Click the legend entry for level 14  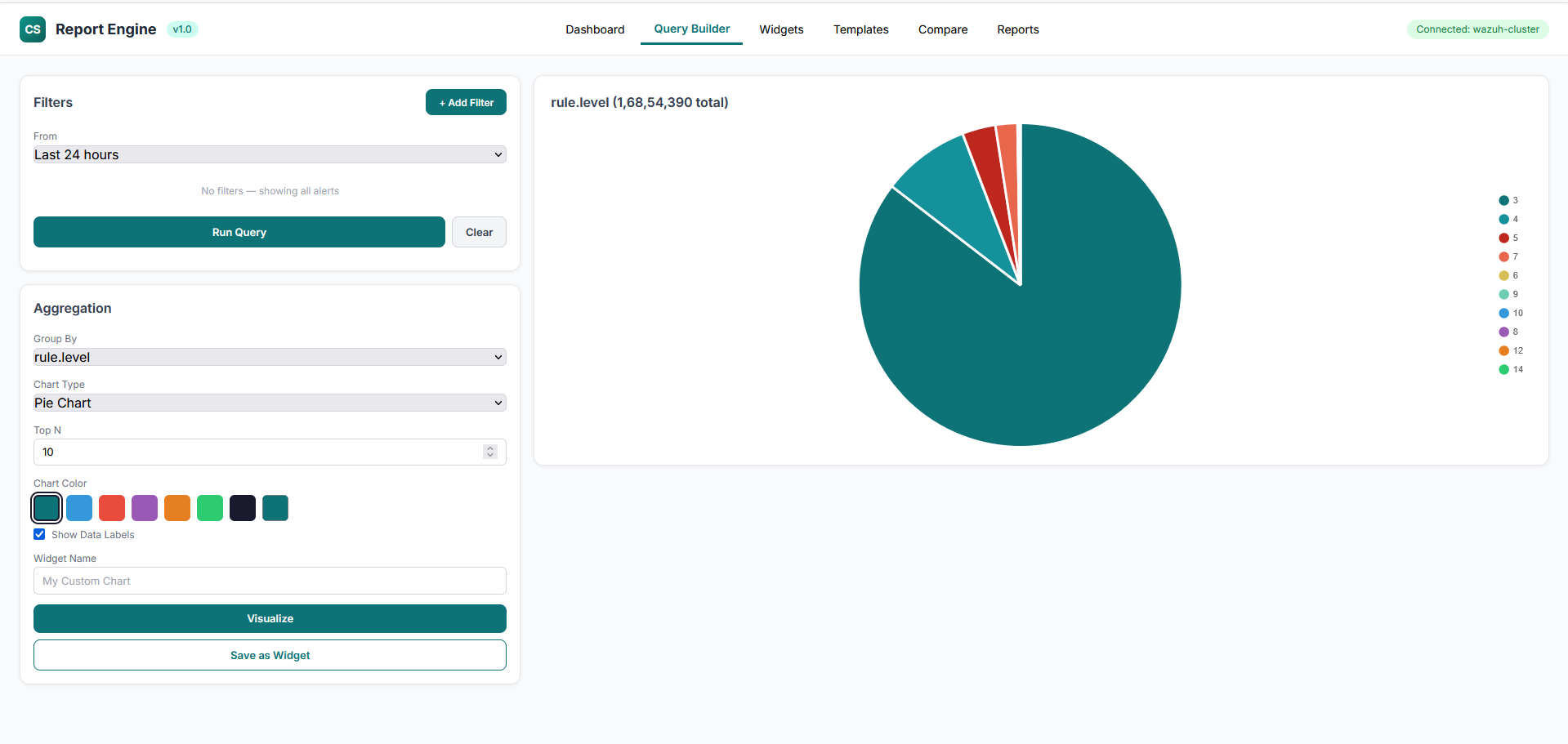pos(1509,369)
